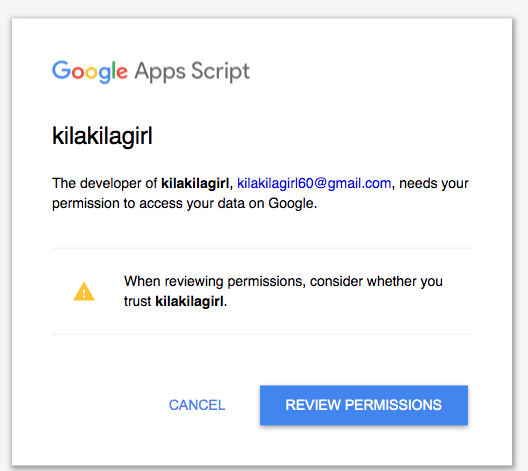Click the red e in Google logo
The image size is (528, 471).
click(122, 72)
